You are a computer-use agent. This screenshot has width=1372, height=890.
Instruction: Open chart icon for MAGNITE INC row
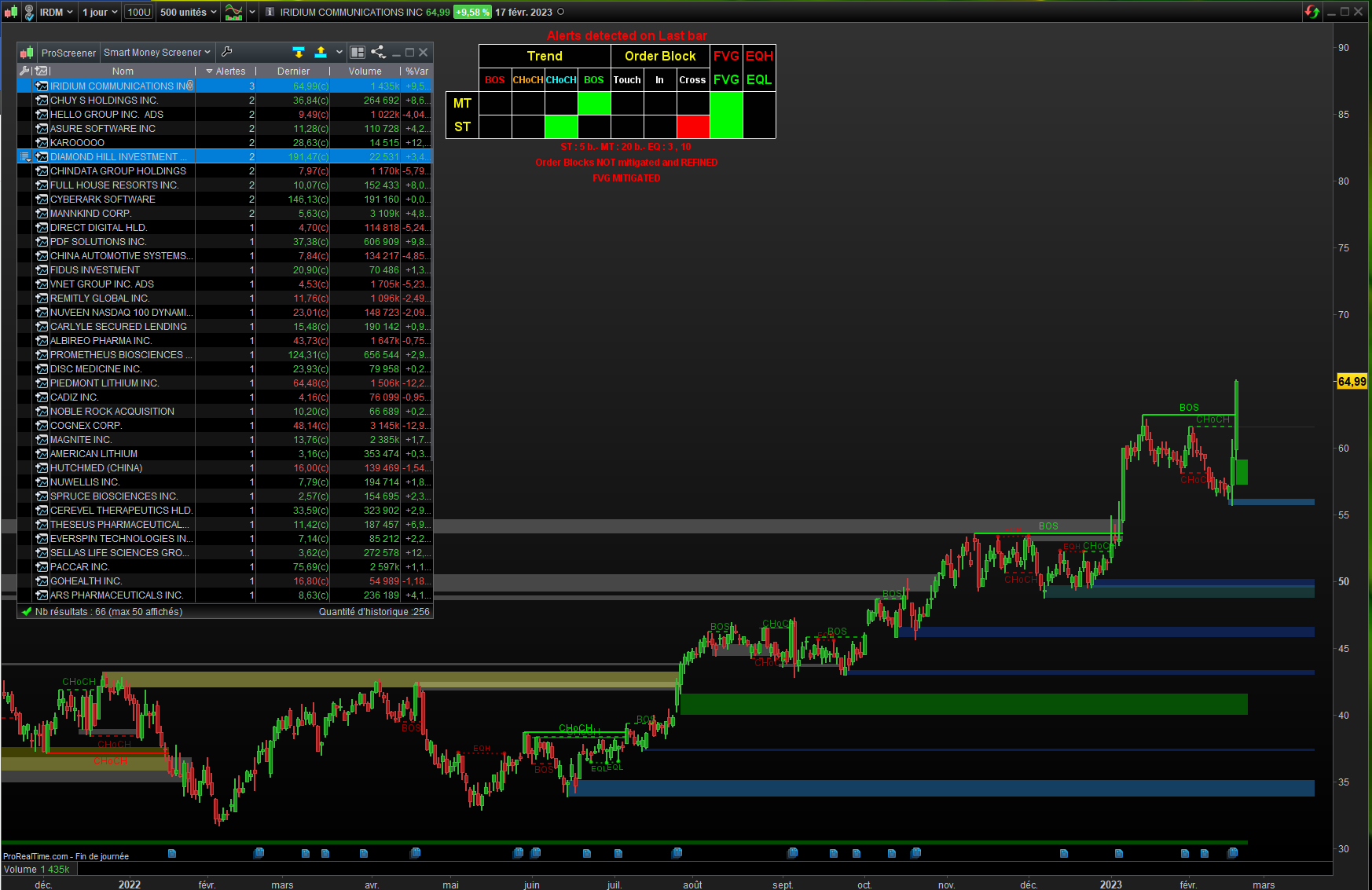click(42, 439)
